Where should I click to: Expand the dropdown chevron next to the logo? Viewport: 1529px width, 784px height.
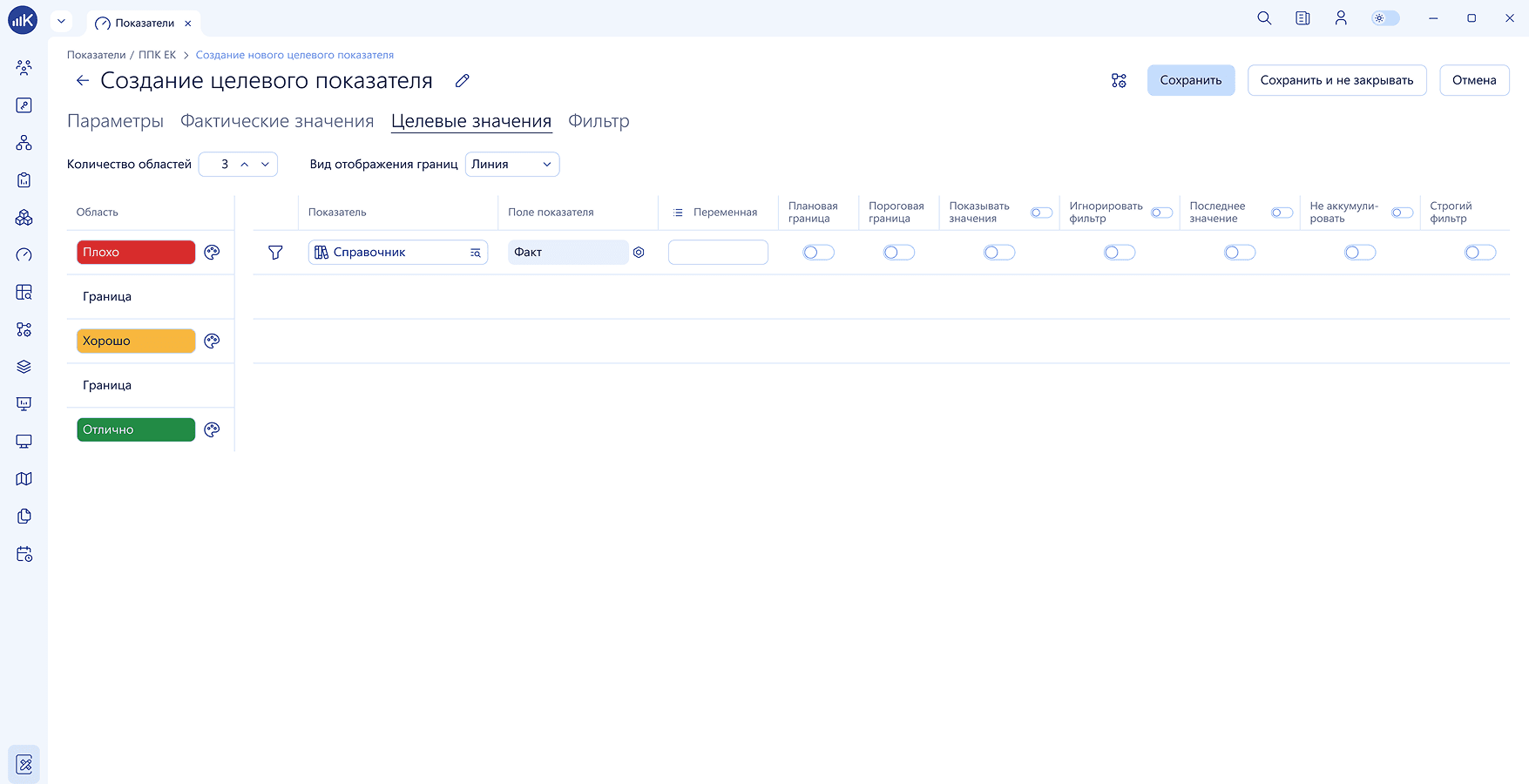tap(61, 21)
